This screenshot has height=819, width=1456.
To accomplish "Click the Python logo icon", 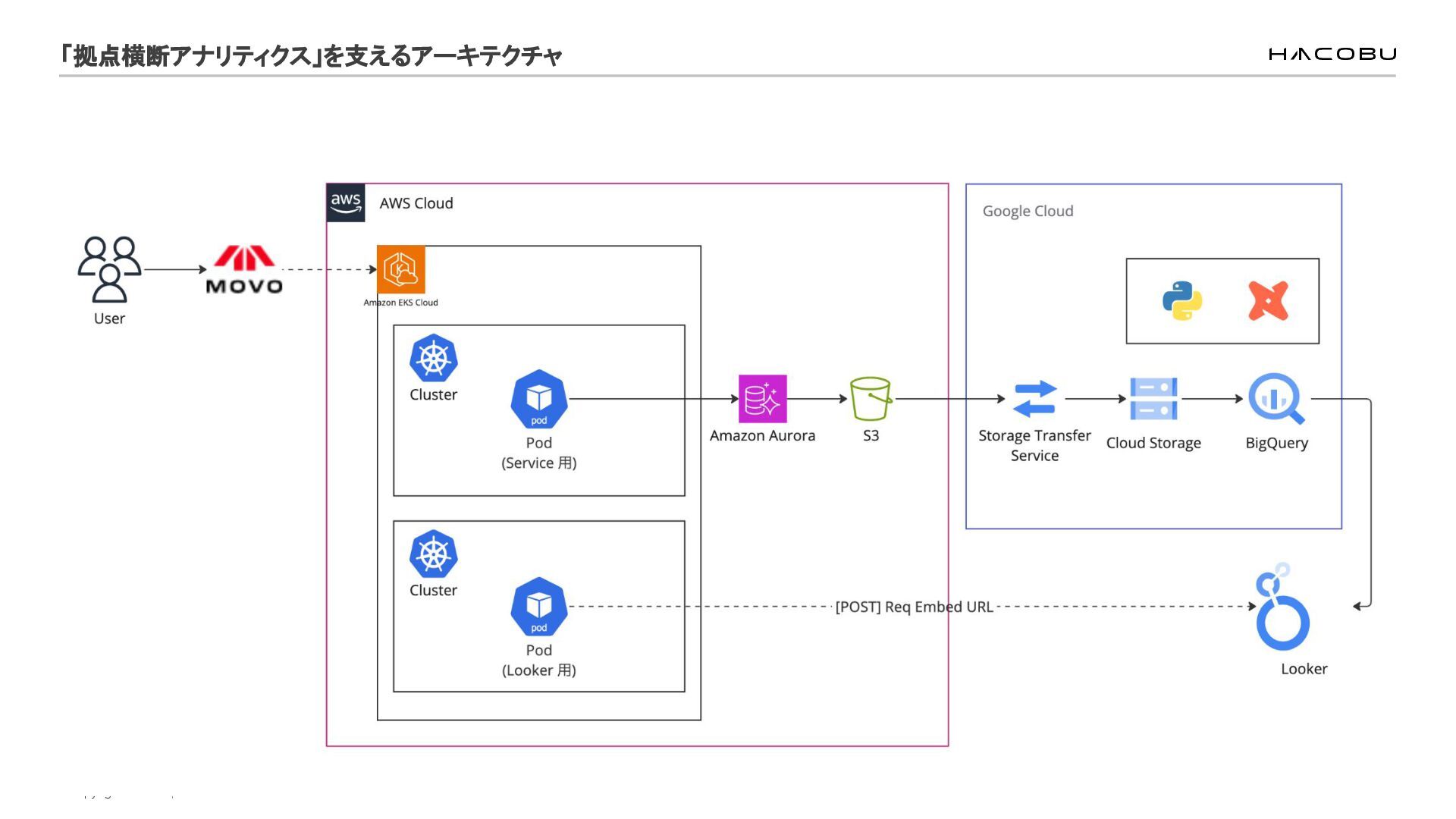I will [x=1182, y=301].
